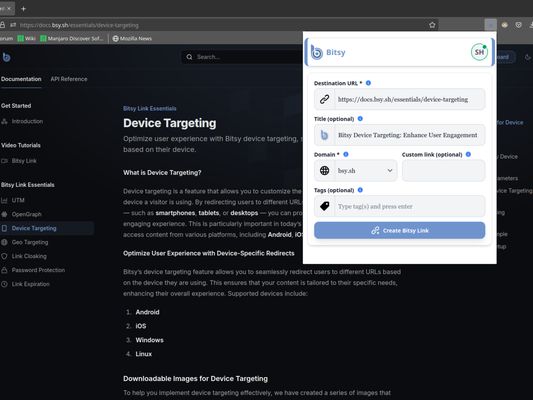The image size is (533, 400).
Task: Click the Linux list item
Action: coord(143,354)
